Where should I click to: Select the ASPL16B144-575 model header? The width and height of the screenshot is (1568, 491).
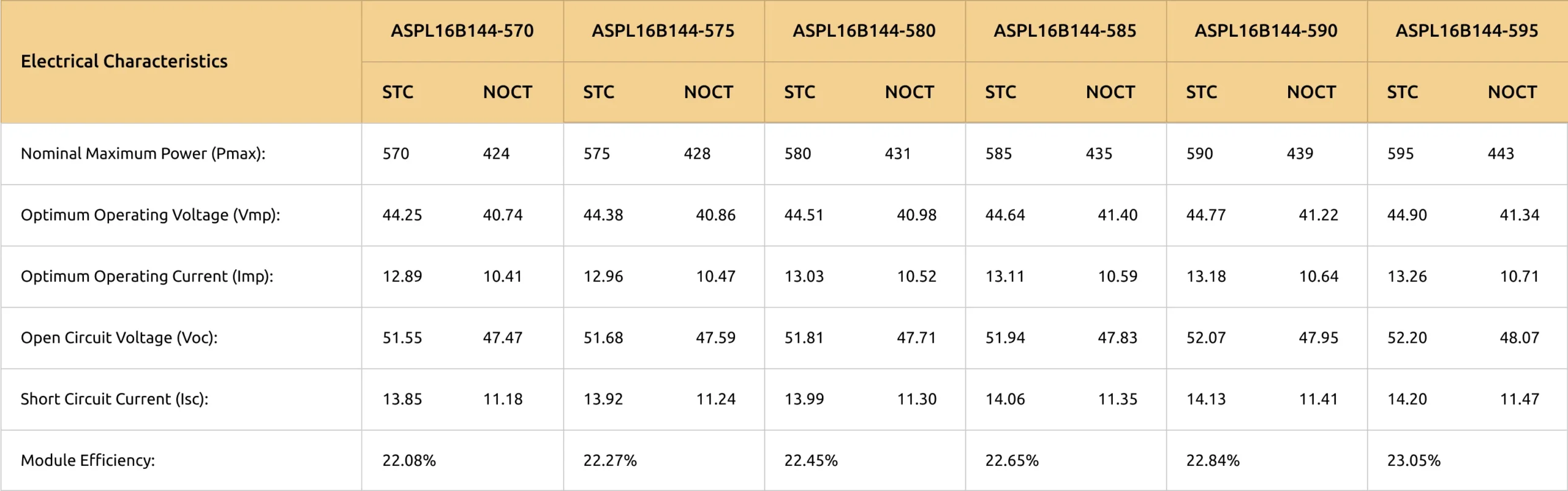coord(663,31)
